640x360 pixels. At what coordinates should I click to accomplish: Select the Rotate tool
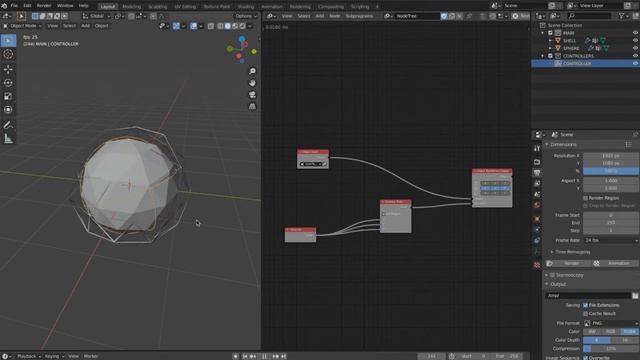tap(8, 83)
